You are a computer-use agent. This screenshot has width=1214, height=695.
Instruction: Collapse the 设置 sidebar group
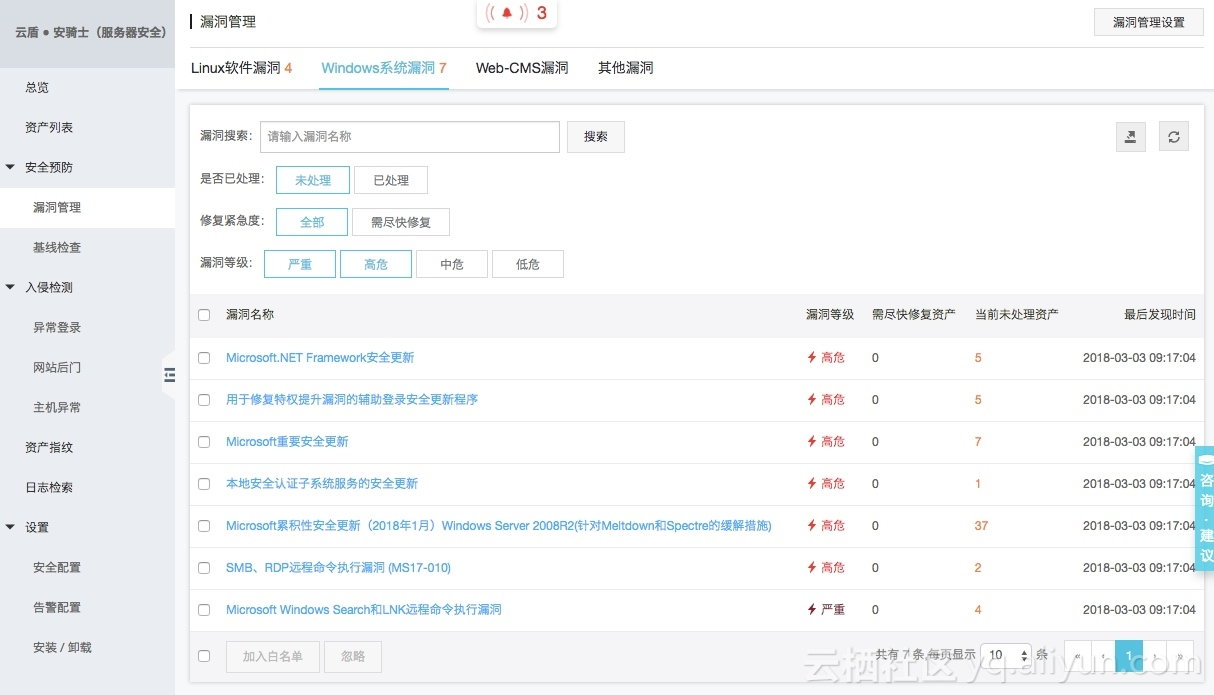click(11, 527)
